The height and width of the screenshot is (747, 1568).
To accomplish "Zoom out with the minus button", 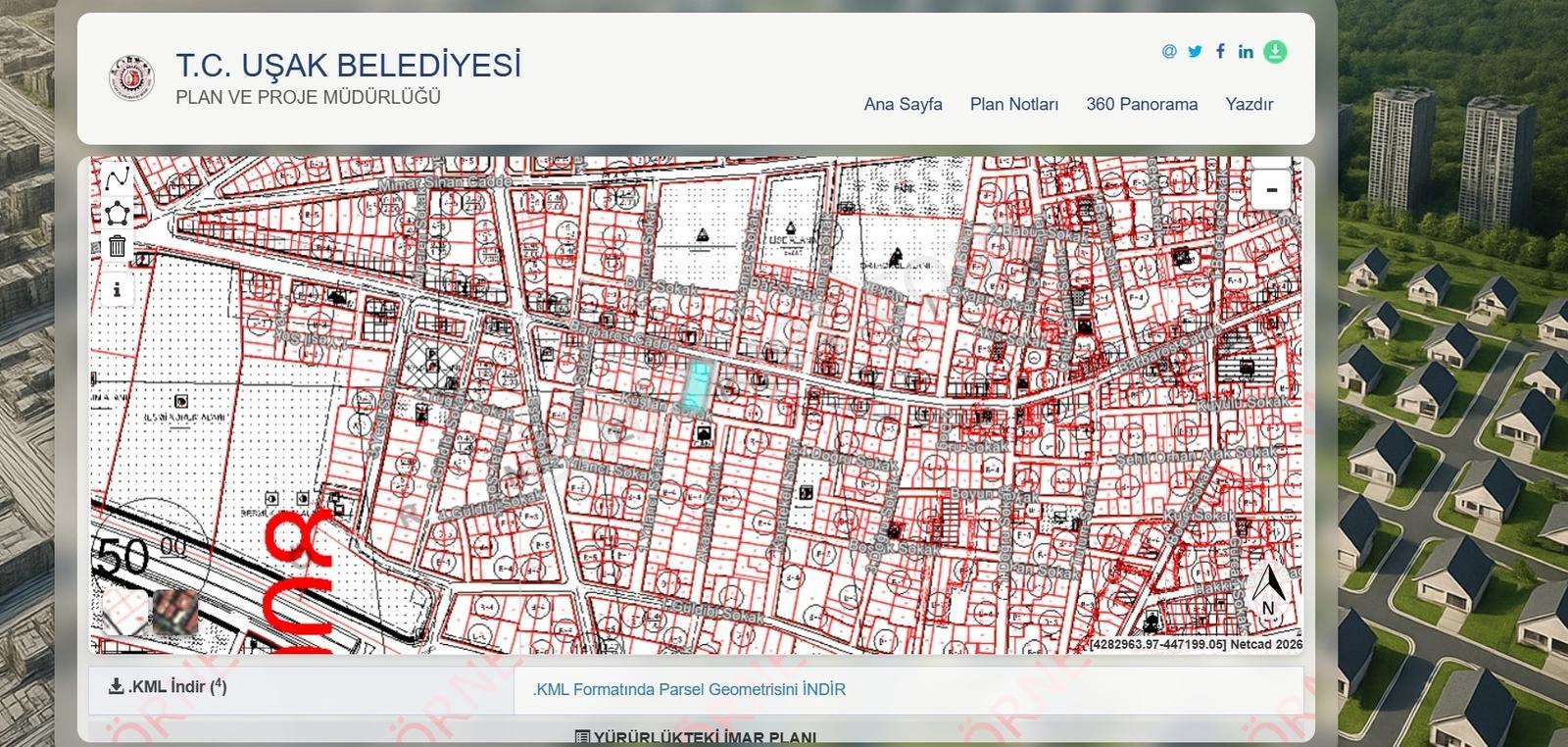I will [1271, 189].
